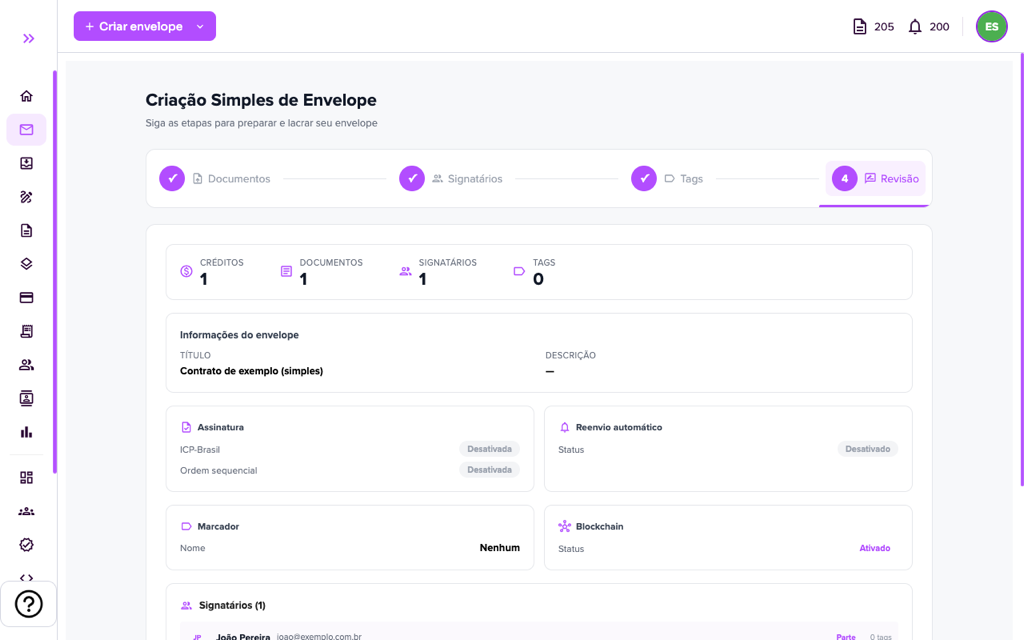Open the credit card billing icon
Screen dimensions: 1024x640
click(x=26, y=298)
